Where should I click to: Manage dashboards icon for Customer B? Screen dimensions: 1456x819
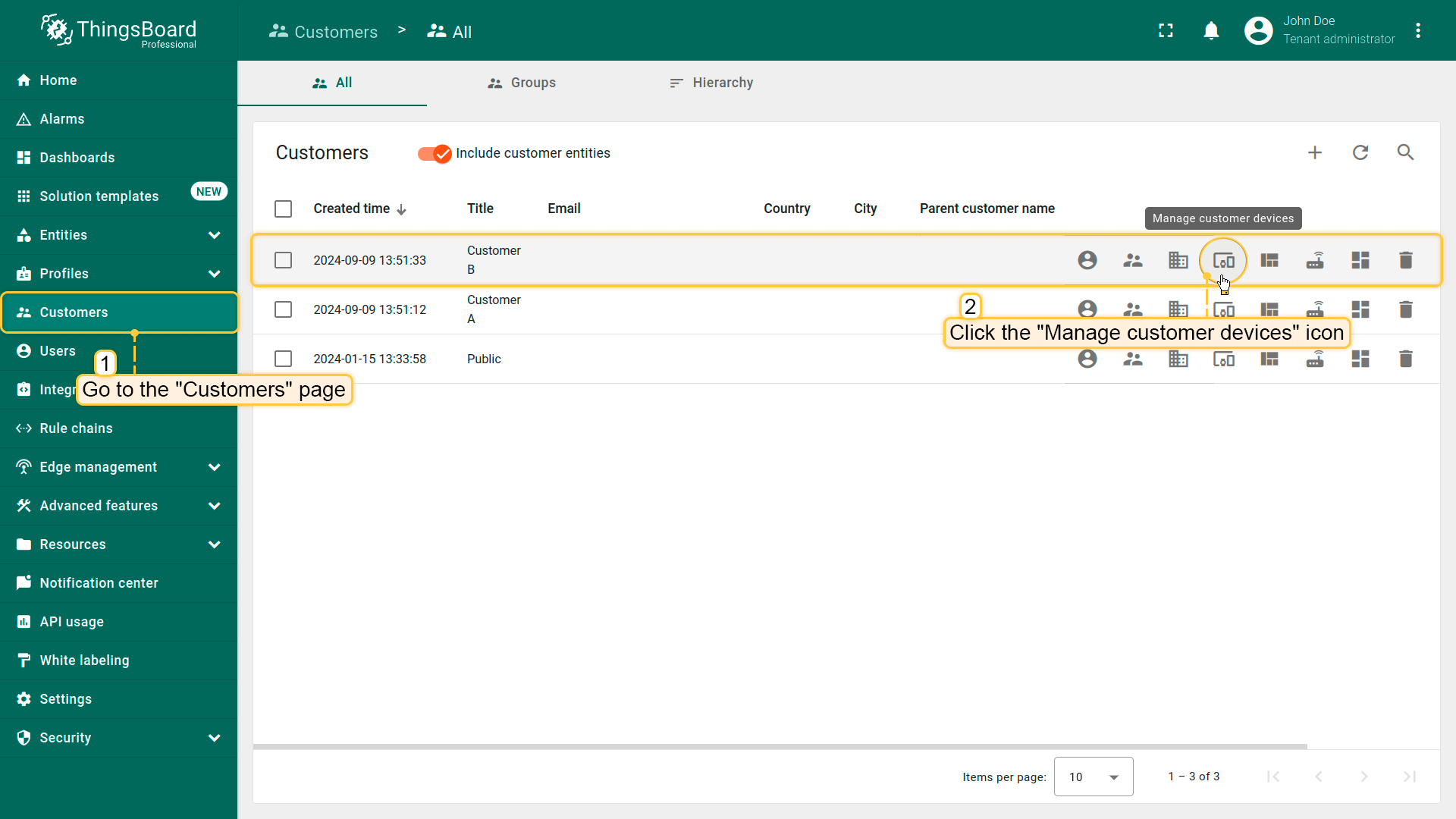[x=1360, y=260]
